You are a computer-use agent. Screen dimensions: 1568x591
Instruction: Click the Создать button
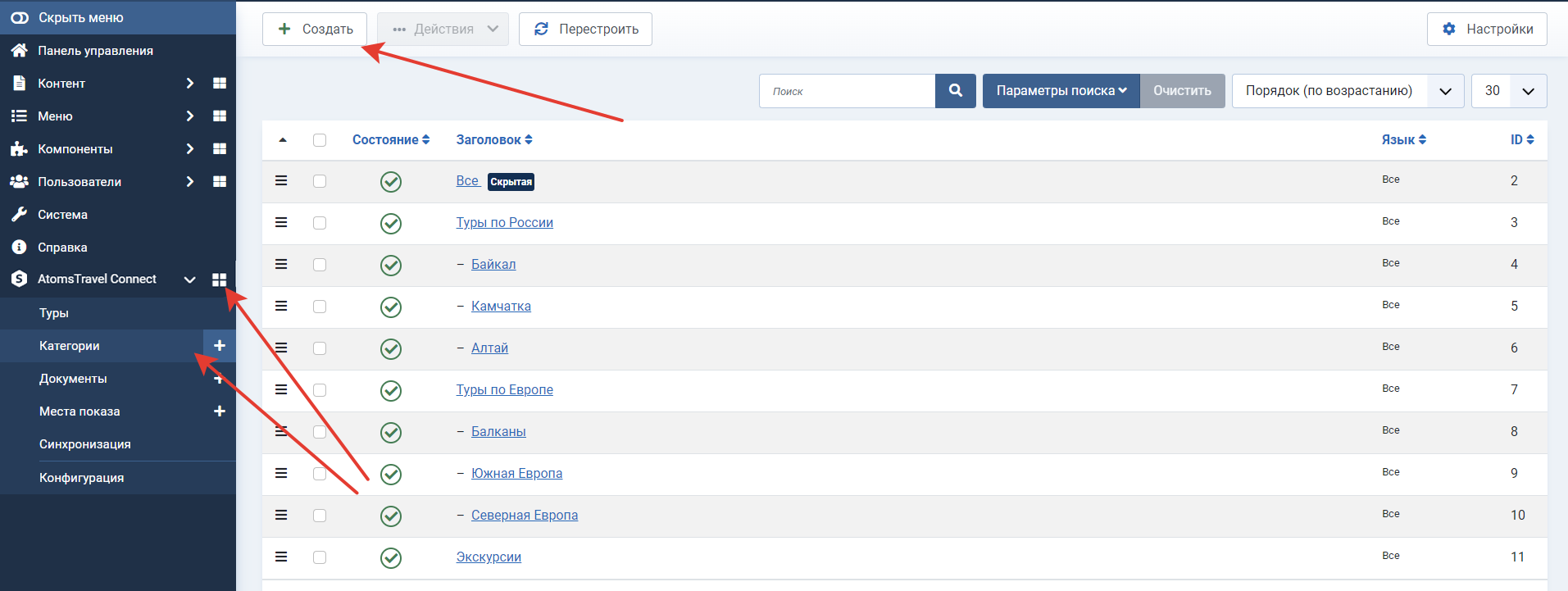pyautogui.click(x=315, y=29)
